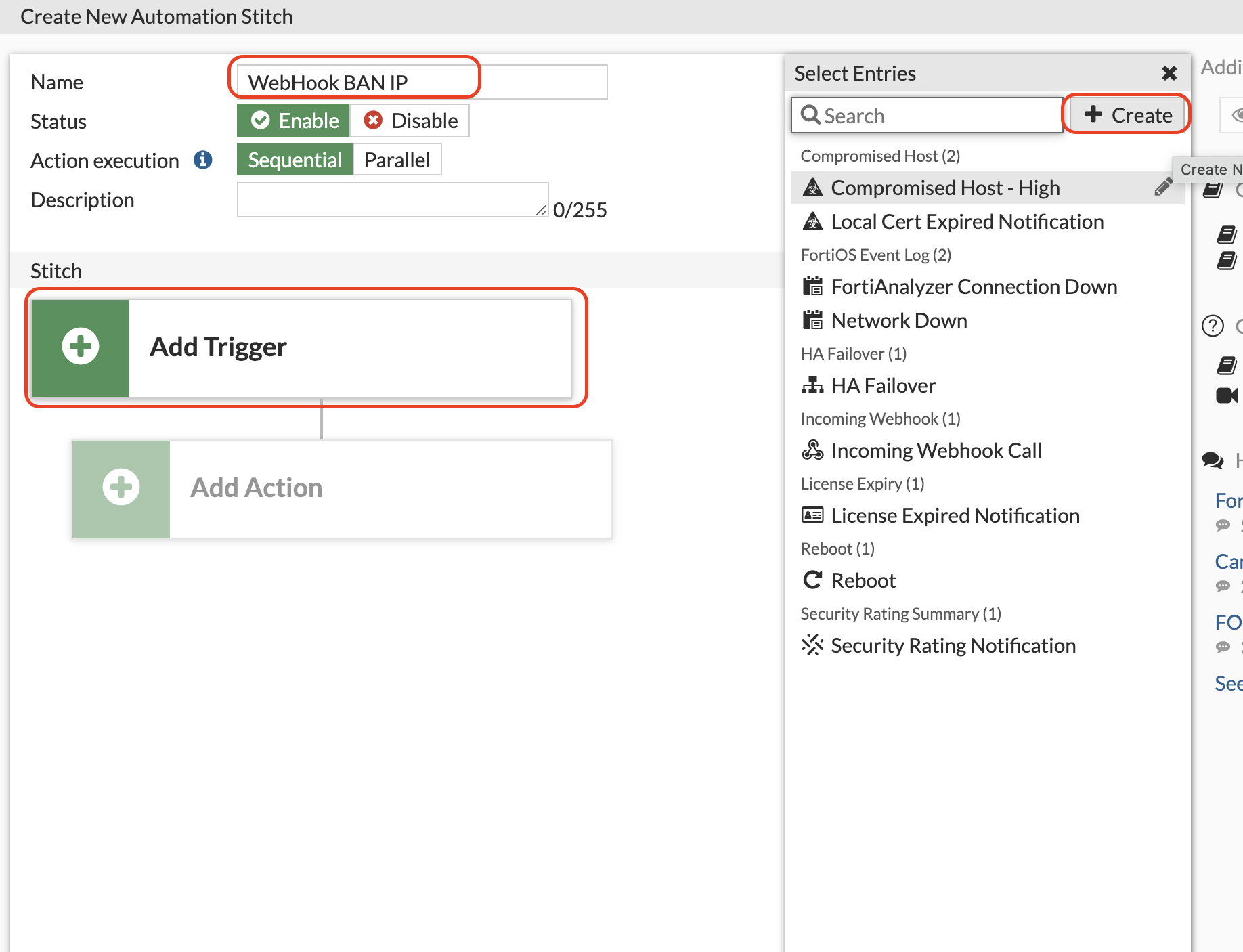Collapse the Compromised Host group
The height and width of the screenshot is (952, 1243).
[x=879, y=155]
